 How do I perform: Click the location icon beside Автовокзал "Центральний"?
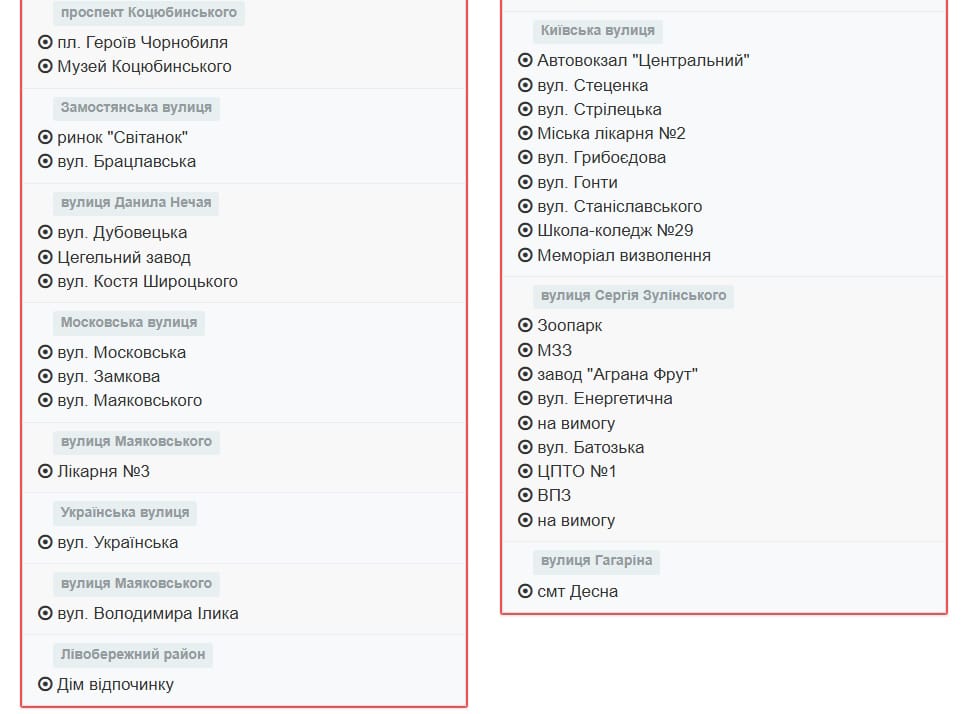[x=524, y=60]
